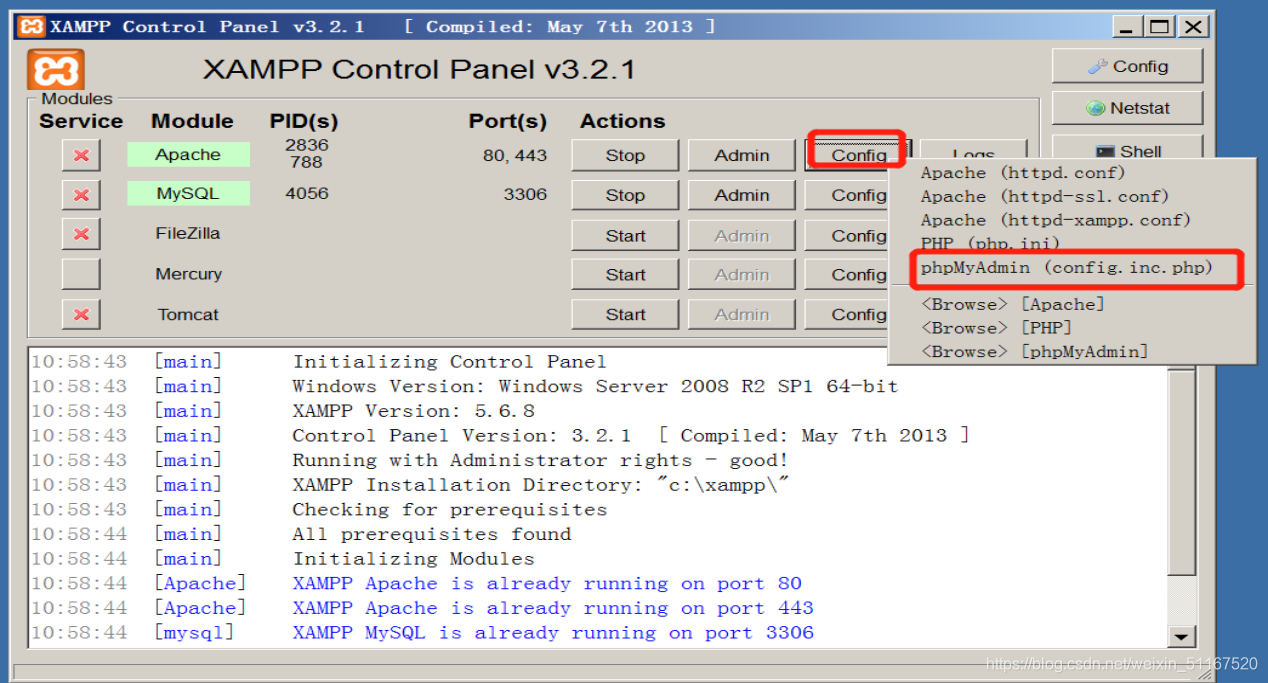Screen dimensions: 1268x683
Task: Stop the Apache module
Action: click(x=625, y=155)
